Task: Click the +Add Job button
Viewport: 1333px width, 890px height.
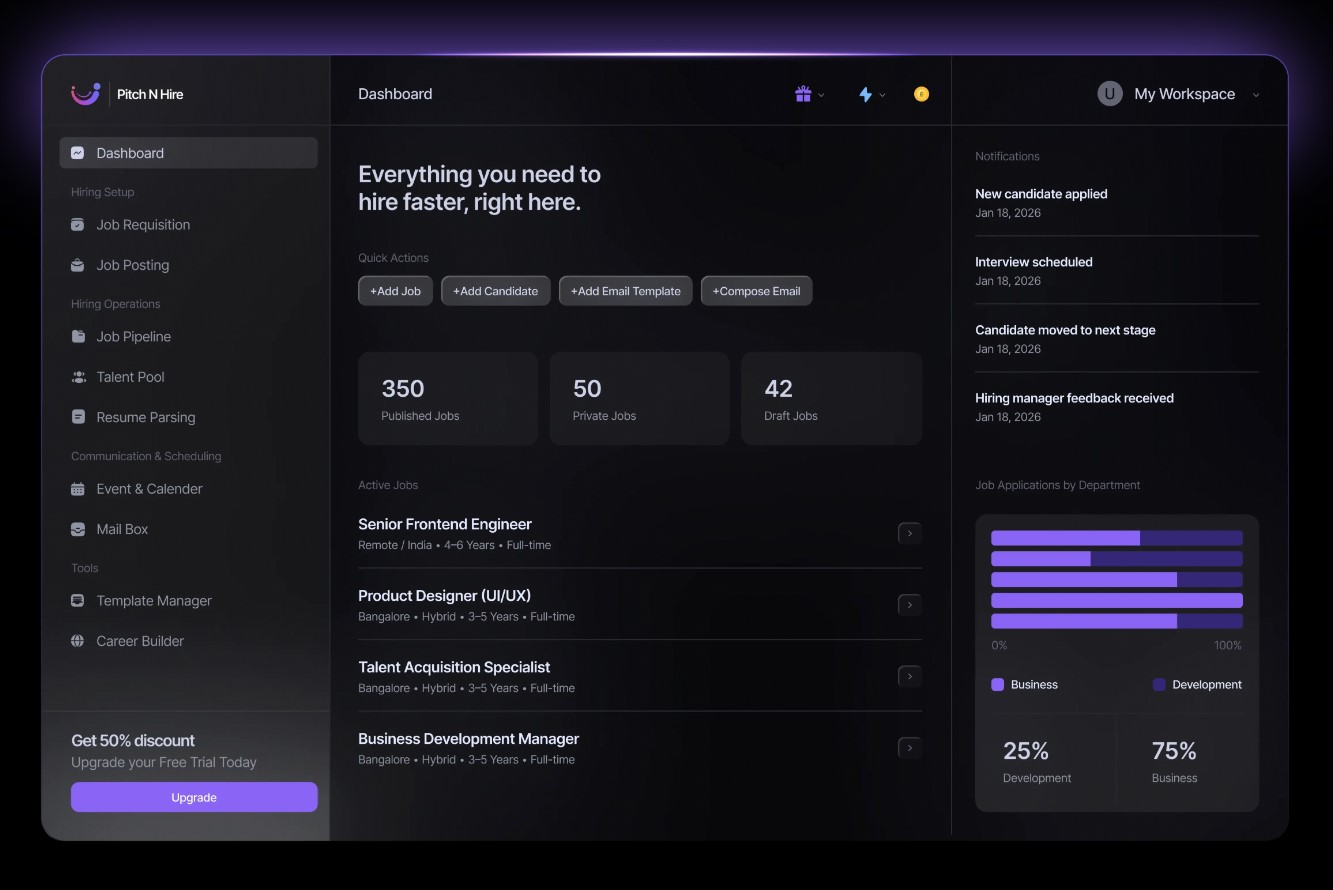Action: 396,291
